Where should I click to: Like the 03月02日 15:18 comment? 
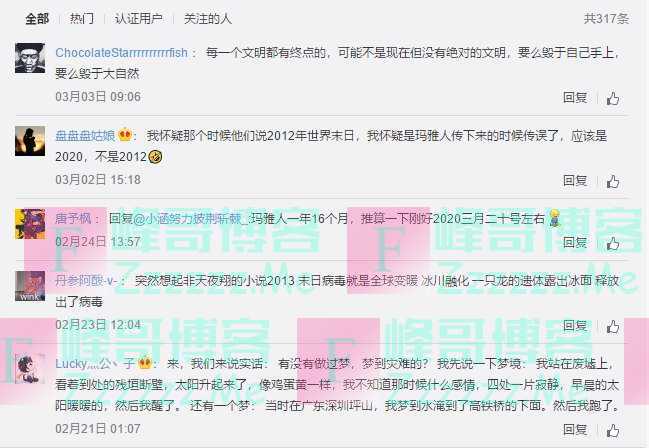pyautogui.click(x=613, y=181)
